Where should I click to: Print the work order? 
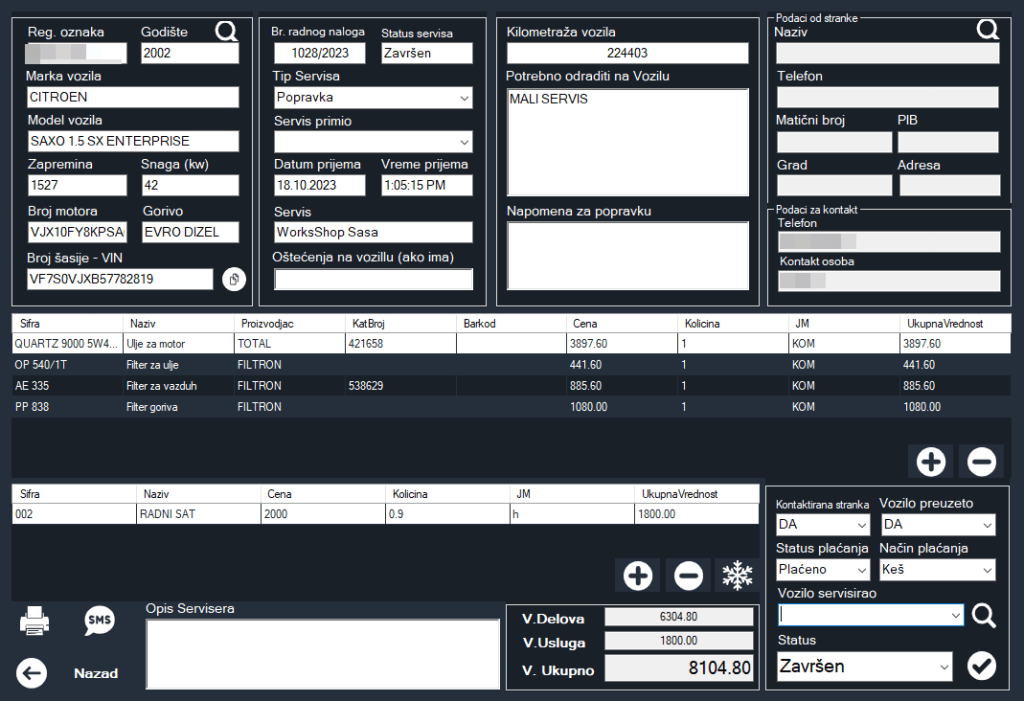(34, 622)
